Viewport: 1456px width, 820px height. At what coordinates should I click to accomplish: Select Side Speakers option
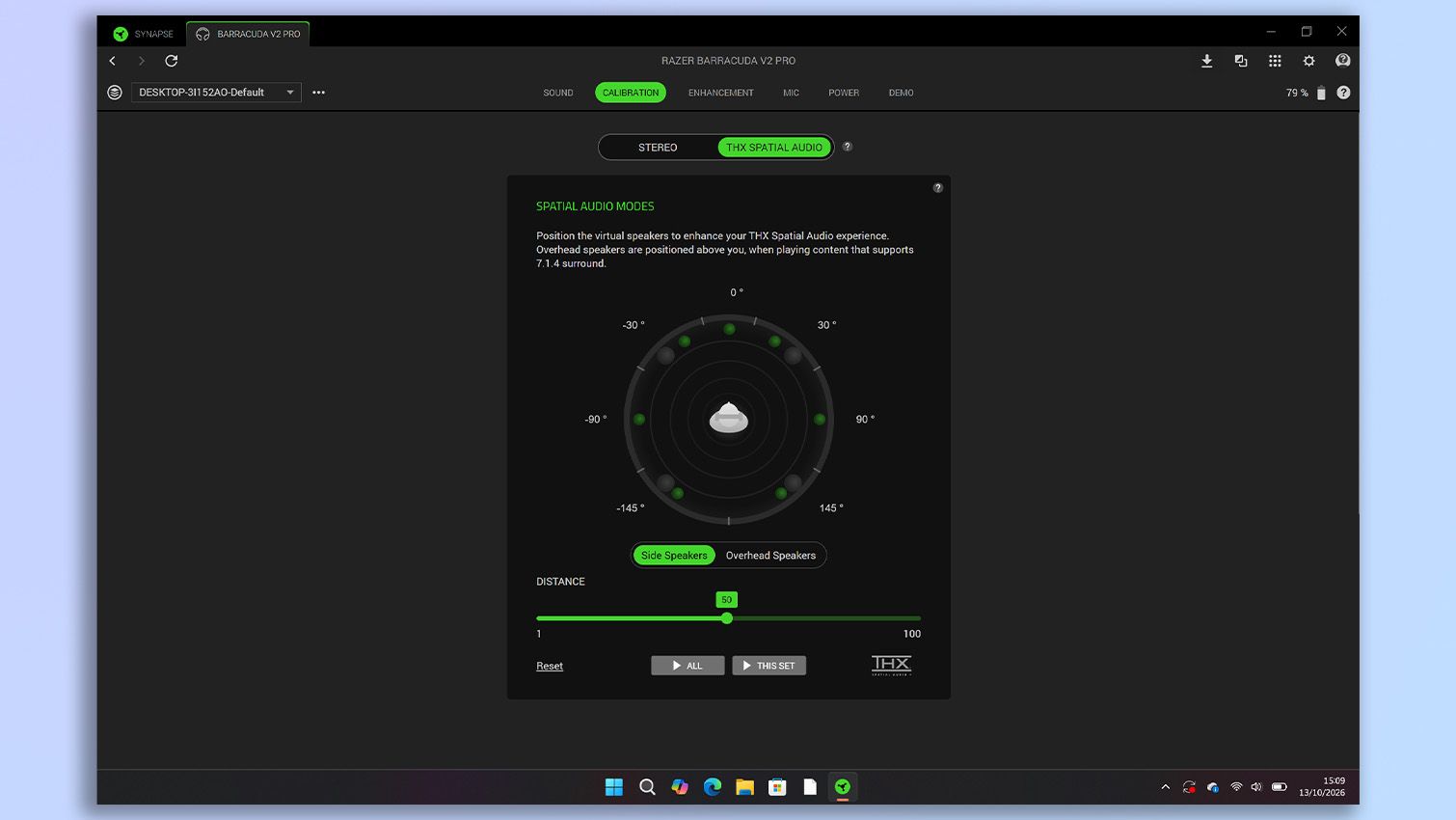(x=674, y=556)
